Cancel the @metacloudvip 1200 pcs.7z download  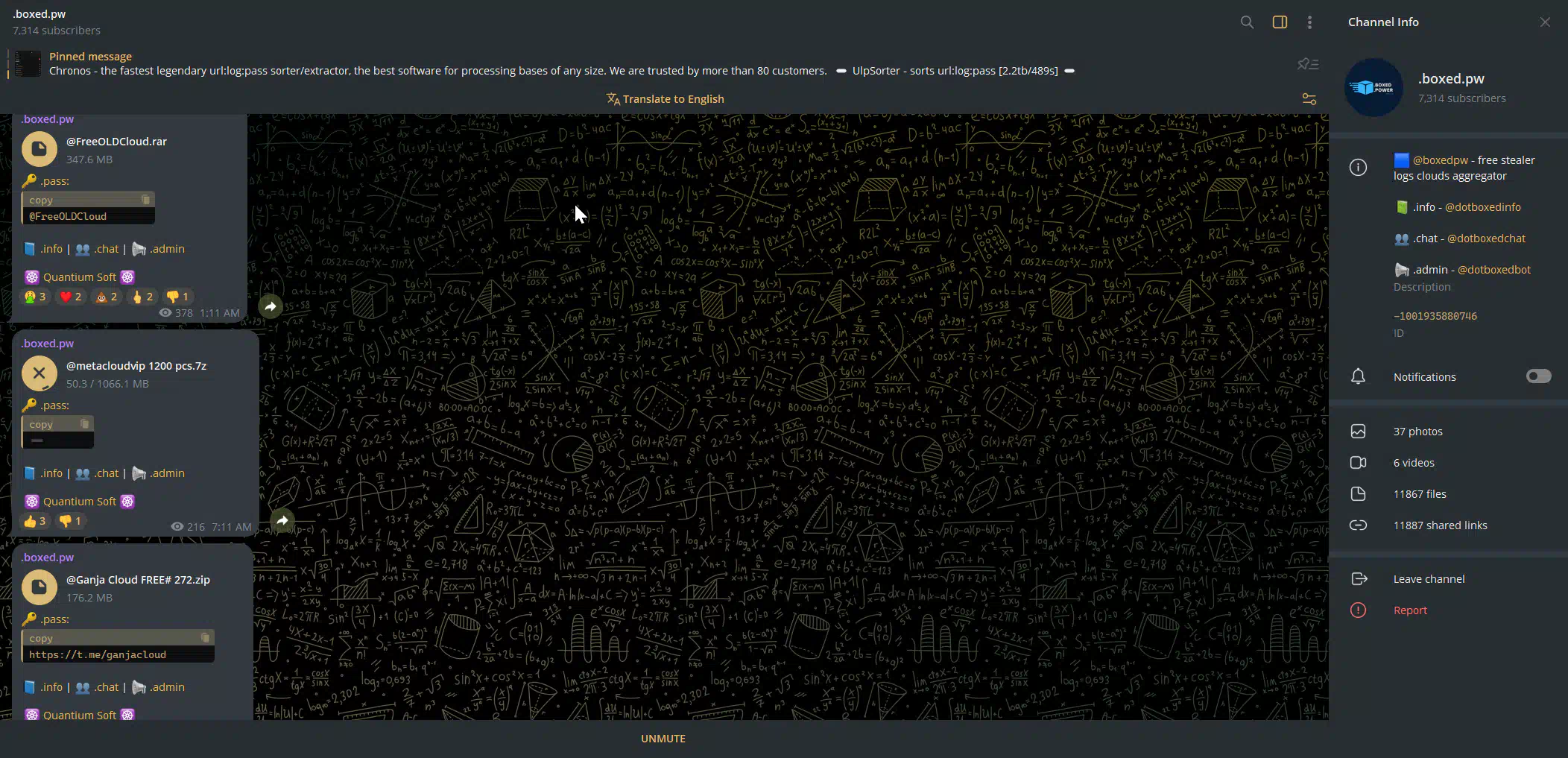[39, 374]
